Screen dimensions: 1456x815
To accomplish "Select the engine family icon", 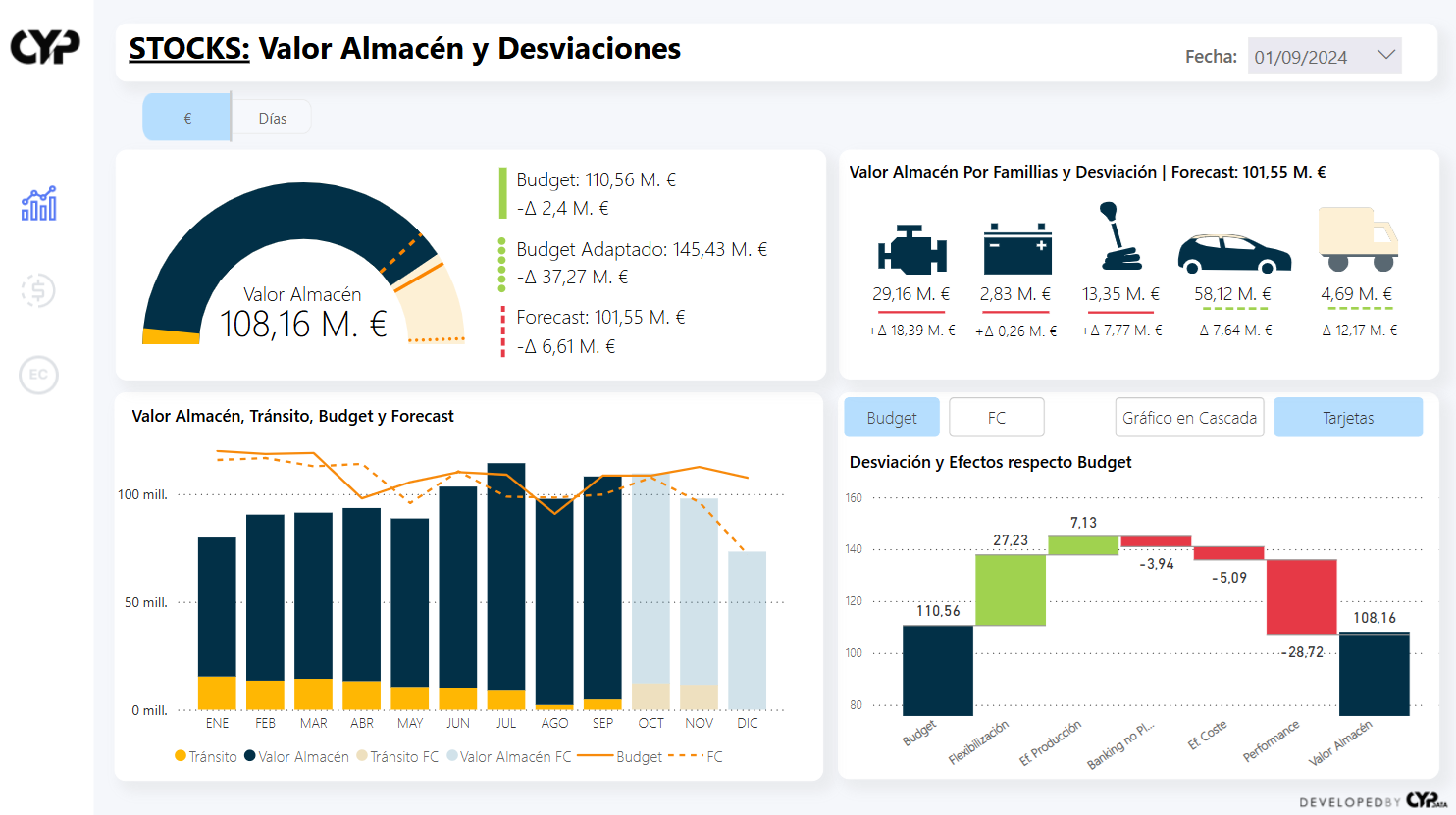I will pyautogui.click(x=911, y=250).
